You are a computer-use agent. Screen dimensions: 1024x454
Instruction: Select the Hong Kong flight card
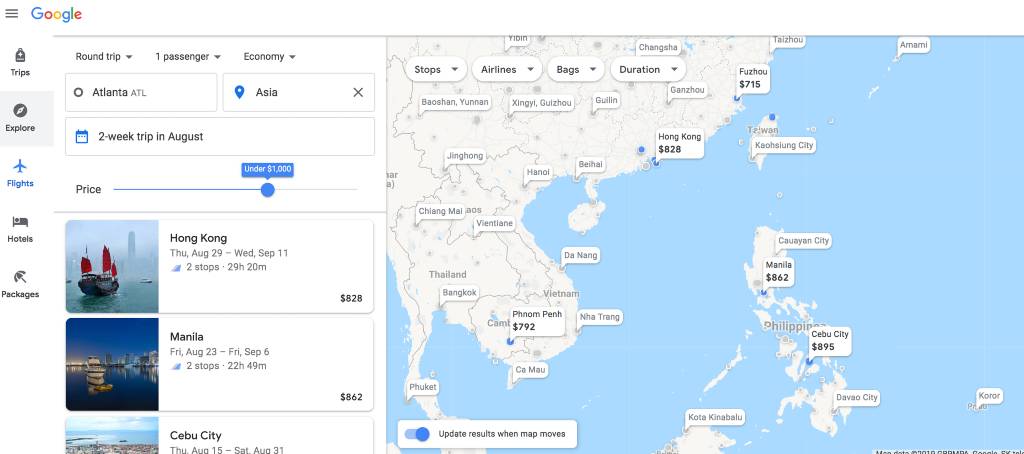[219, 267]
